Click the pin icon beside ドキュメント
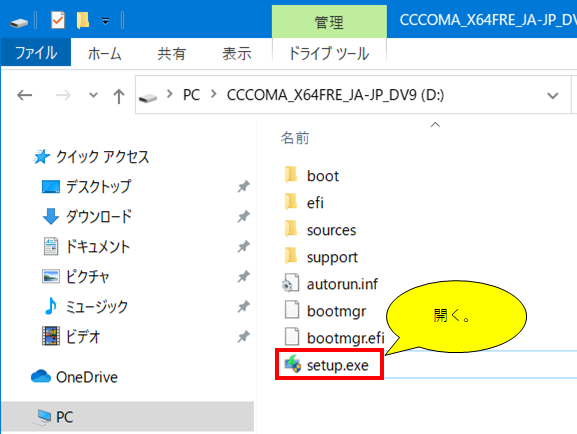 pyautogui.click(x=243, y=246)
